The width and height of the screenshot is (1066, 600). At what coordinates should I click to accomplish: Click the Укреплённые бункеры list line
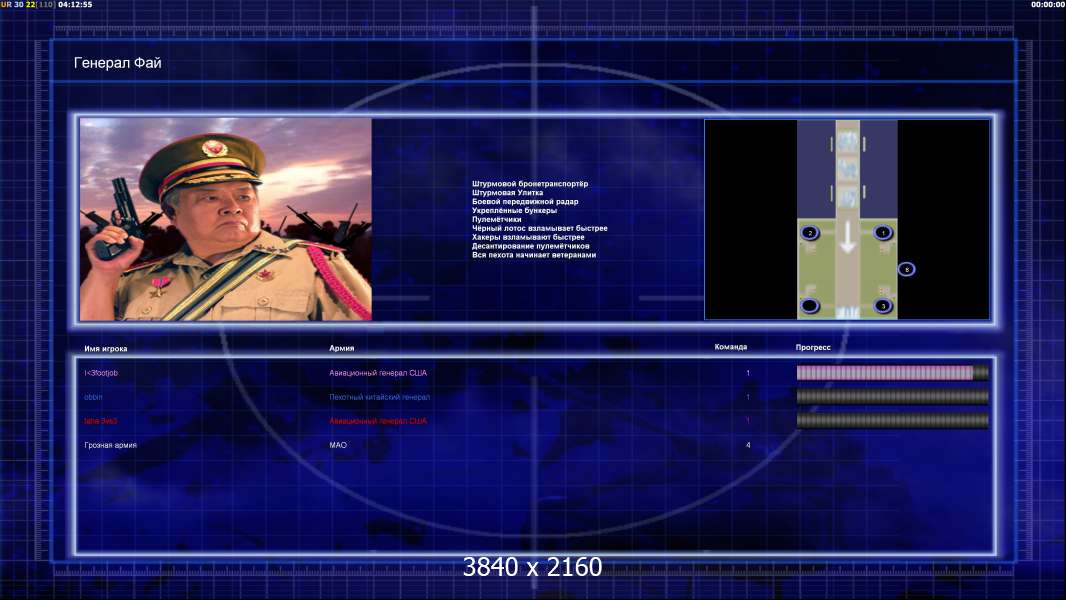(x=514, y=210)
